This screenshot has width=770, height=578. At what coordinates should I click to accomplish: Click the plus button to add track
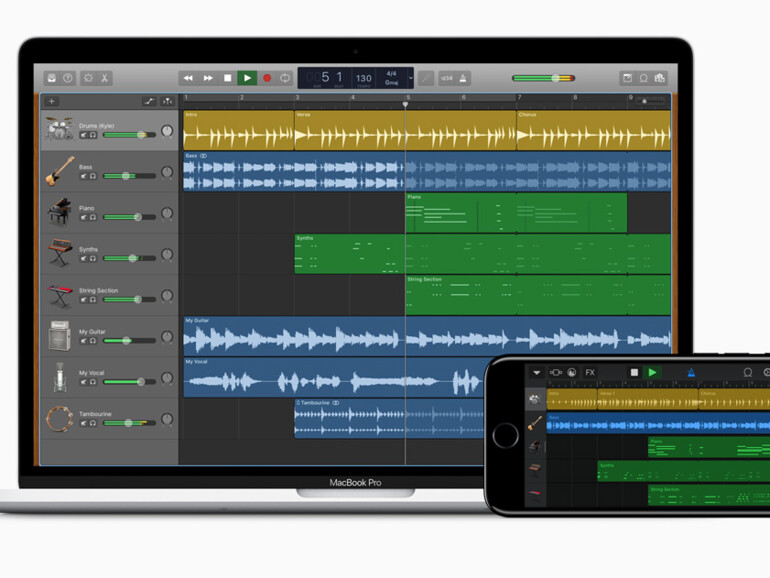tap(52, 101)
